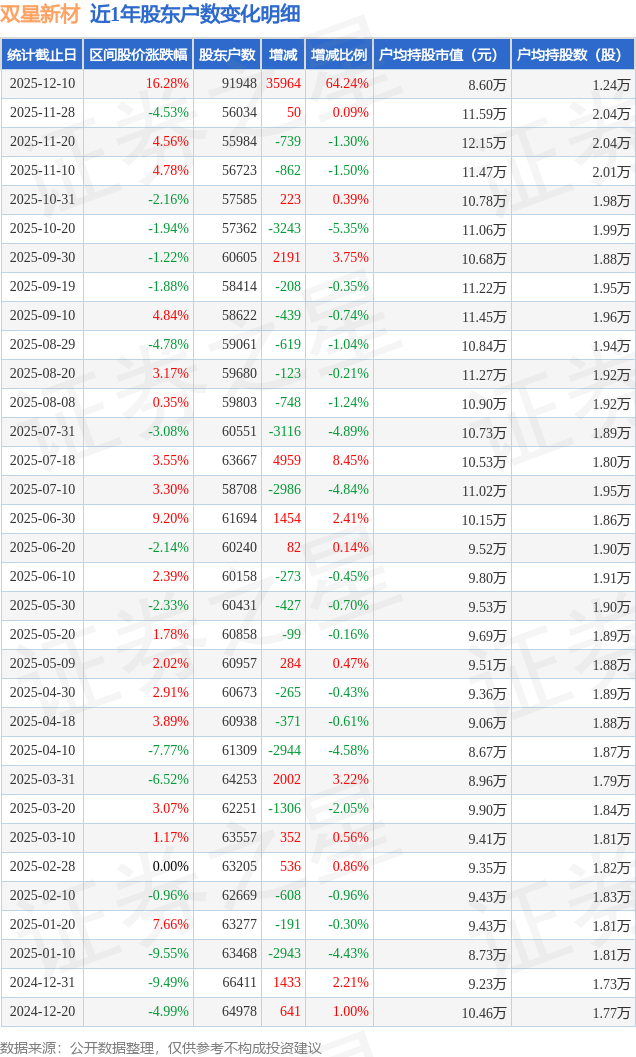Click the 2024-12-20 date cell
The width and height of the screenshot is (636, 1057).
42,1011
